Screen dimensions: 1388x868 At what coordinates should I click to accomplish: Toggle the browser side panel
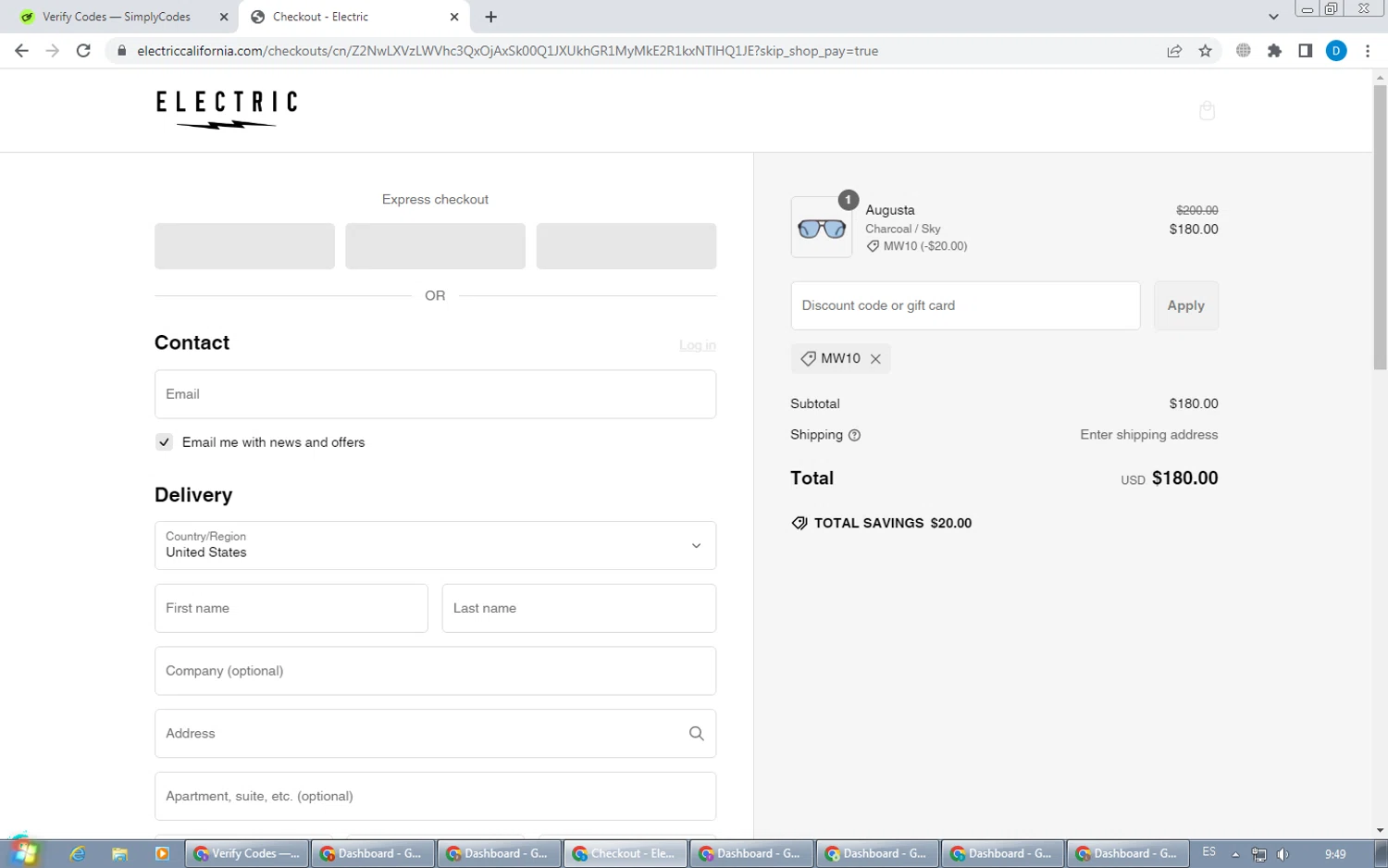click(1305, 51)
